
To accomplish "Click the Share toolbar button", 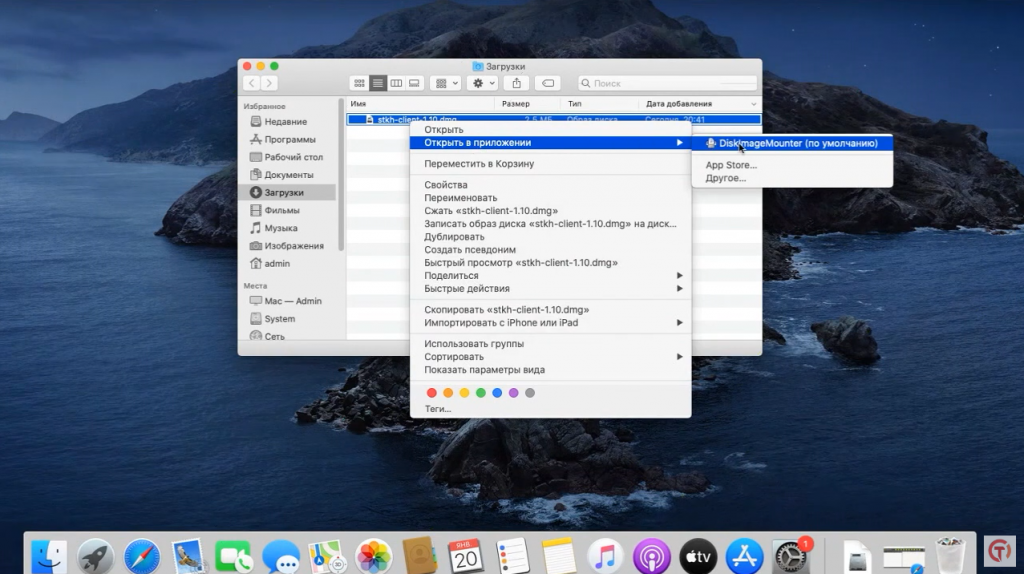I will point(517,84).
